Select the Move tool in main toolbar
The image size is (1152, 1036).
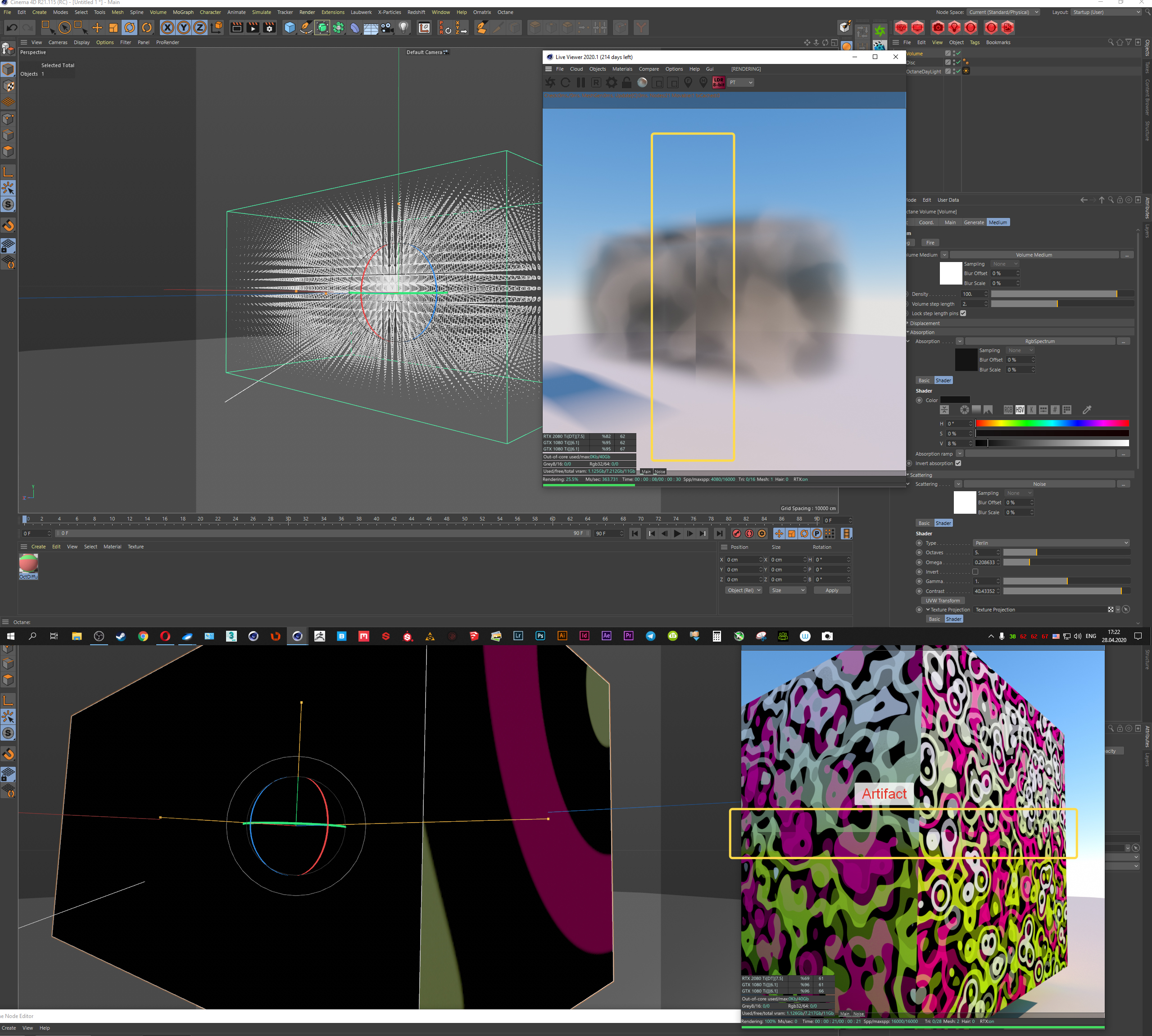(x=97, y=27)
